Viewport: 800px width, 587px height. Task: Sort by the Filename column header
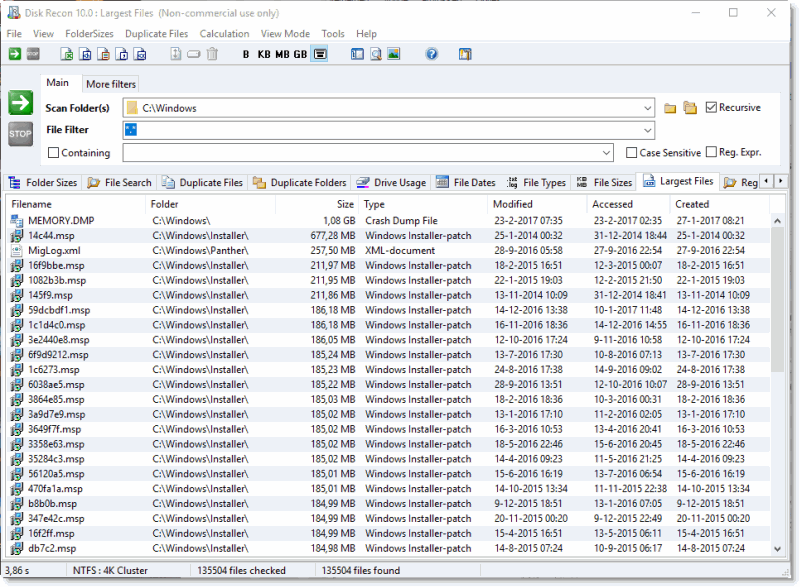click(77, 204)
